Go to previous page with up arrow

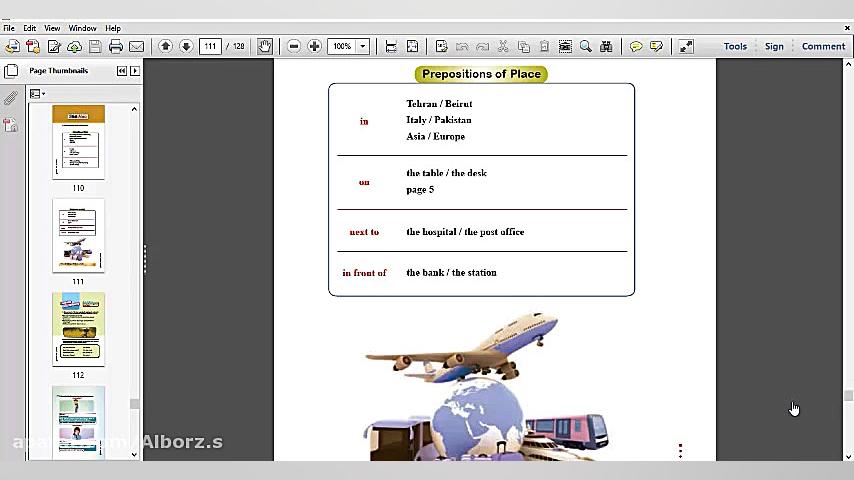coord(166,46)
